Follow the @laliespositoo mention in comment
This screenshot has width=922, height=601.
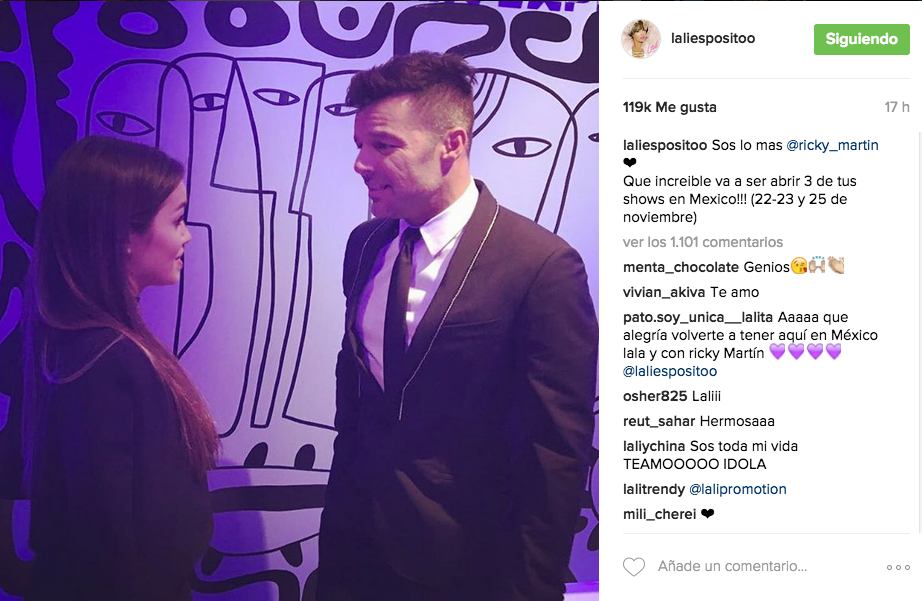point(670,372)
